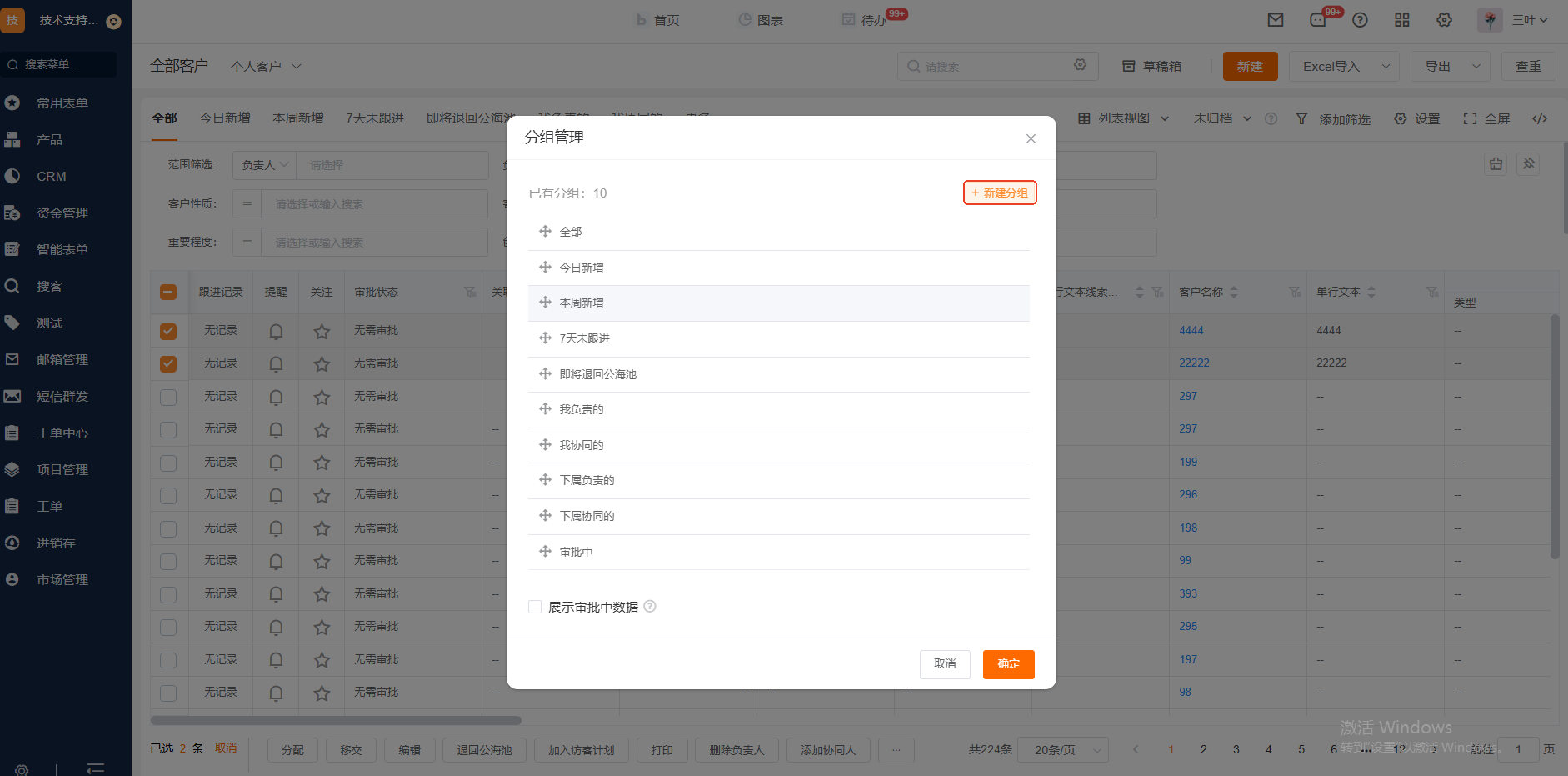Star the first customer row
The height and width of the screenshot is (776, 1568).
point(322,331)
